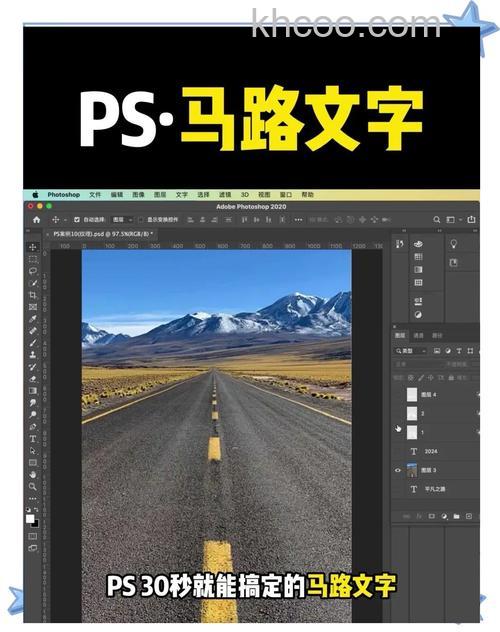Open the 文件 menu
Screen dimensions: 500x632
95,195
